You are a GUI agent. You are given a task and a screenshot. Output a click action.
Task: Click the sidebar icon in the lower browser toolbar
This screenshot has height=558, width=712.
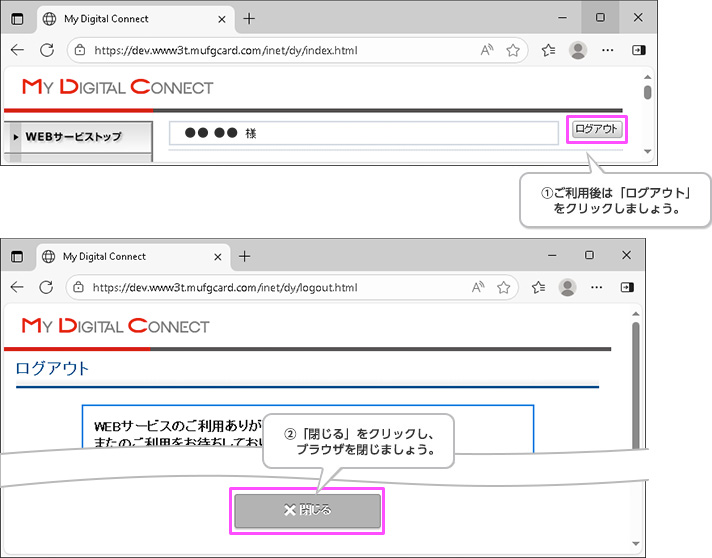pyautogui.click(x=627, y=287)
